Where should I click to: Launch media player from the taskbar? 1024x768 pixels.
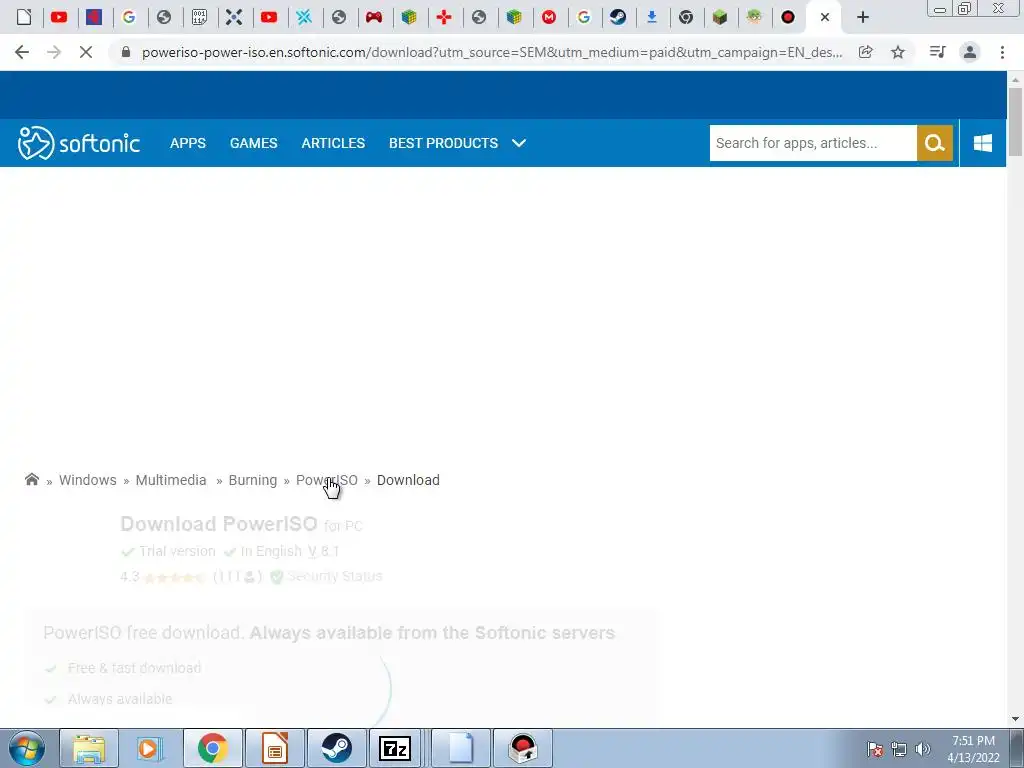click(x=150, y=748)
